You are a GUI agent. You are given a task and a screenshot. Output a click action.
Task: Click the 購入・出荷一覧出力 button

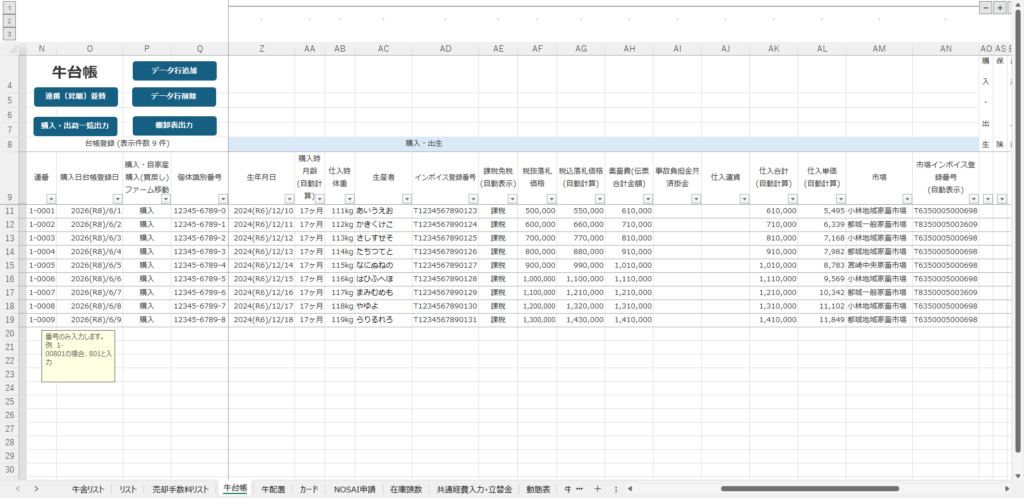(76, 126)
